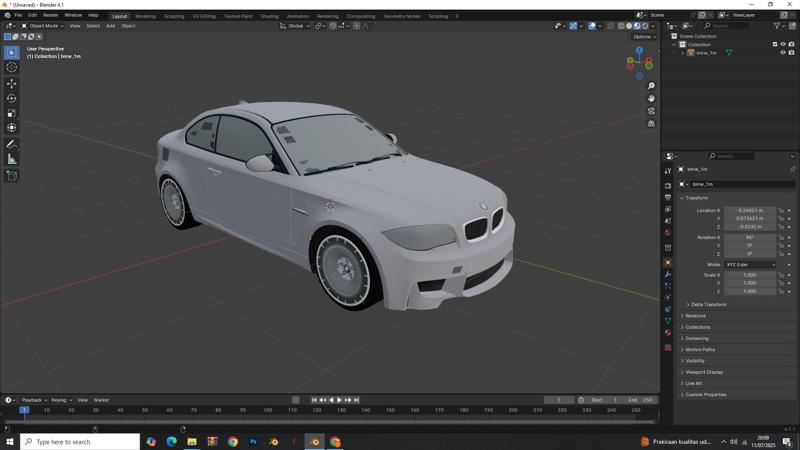Image resolution: width=800 pixels, height=450 pixels.
Task: Toggle viewport visibility eye of Collection
Action: click(x=783, y=44)
